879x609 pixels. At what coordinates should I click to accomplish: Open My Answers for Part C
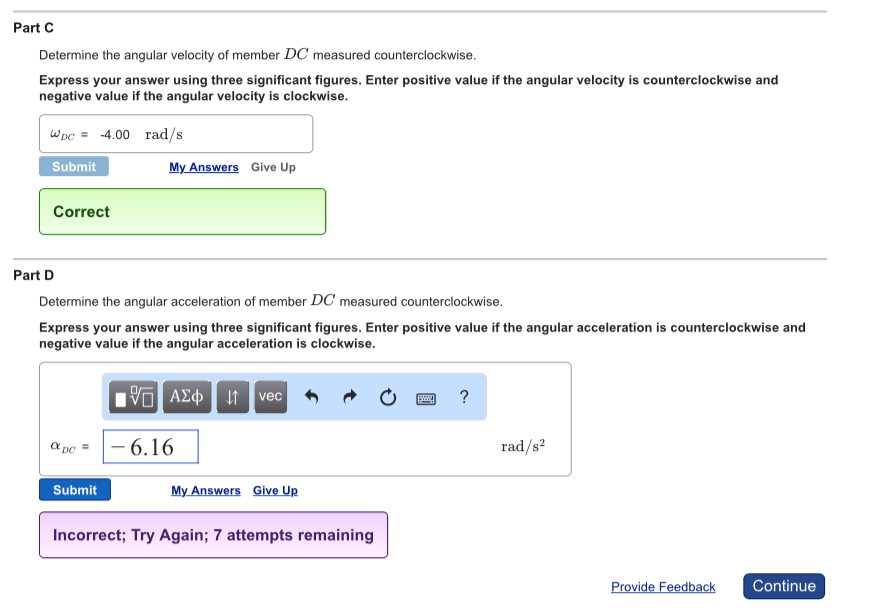(204, 167)
